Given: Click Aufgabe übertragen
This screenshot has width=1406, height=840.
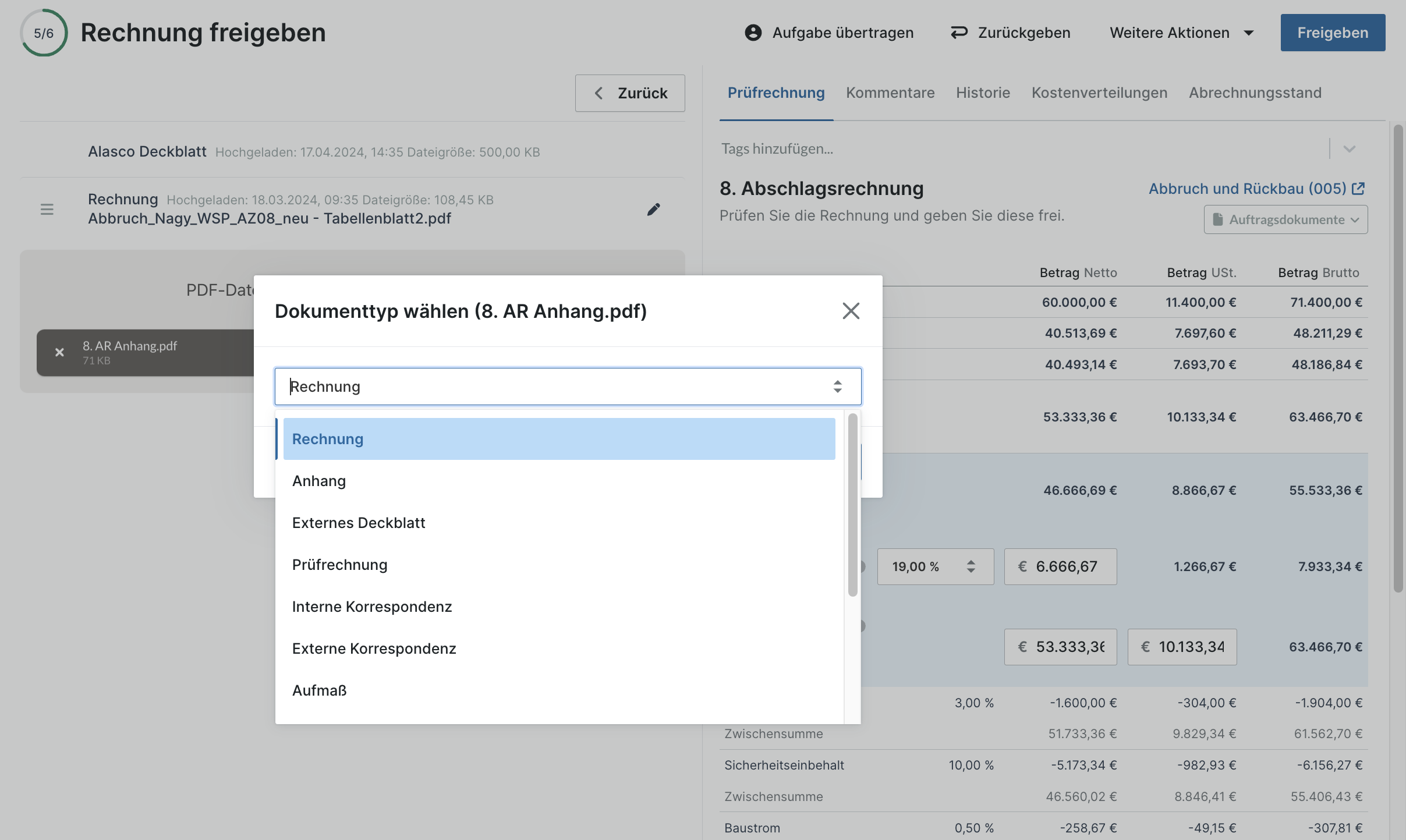Looking at the screenshot, I should pyautogui.click(x=829, y=33).
